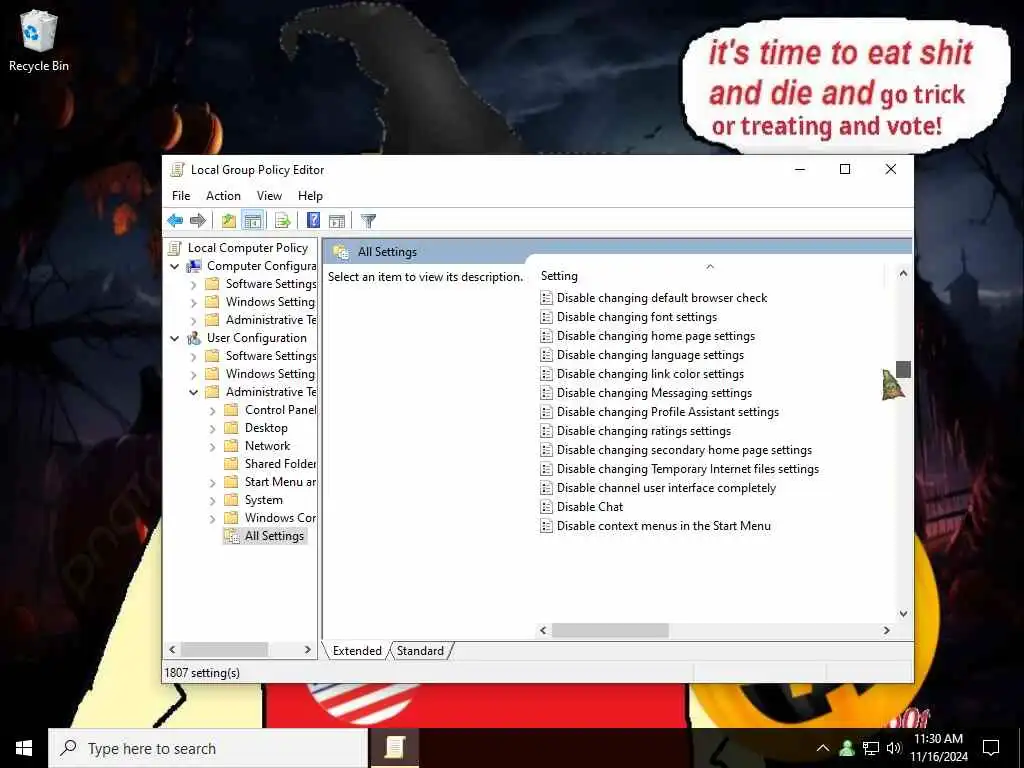Viewport: 1024px width, 768px height.
Task: Open the network tray icon
Action: coord(871,748)
